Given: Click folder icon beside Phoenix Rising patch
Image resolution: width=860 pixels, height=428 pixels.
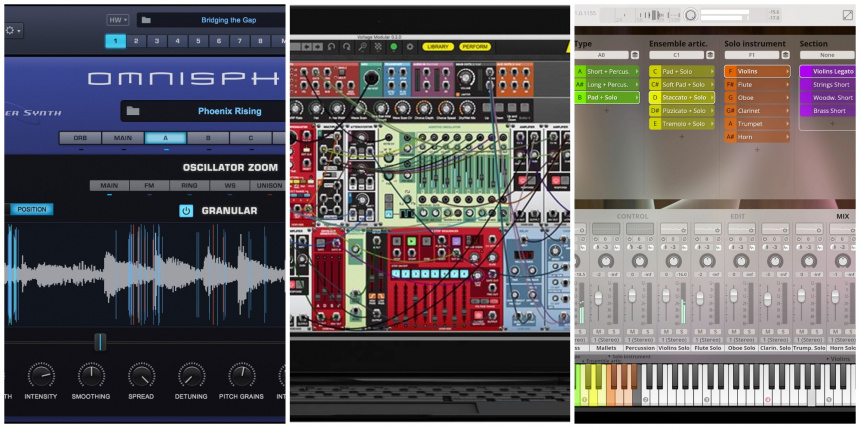Looking at the screenshot, I should click(x=133, y=111).
